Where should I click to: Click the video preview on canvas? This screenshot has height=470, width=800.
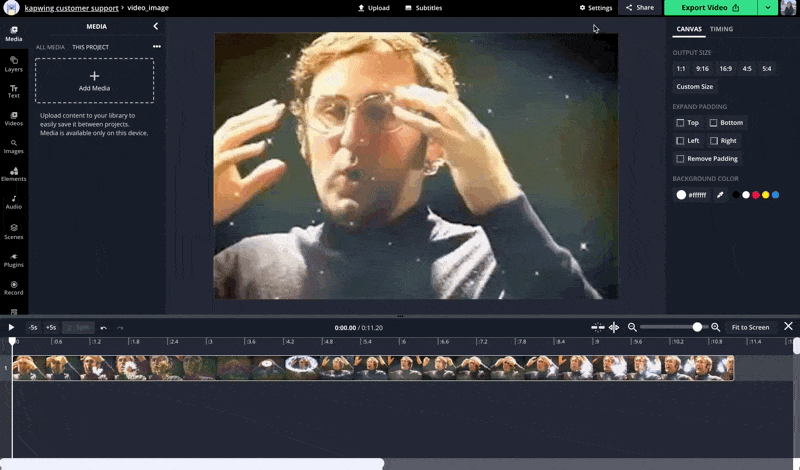(416, 166)
